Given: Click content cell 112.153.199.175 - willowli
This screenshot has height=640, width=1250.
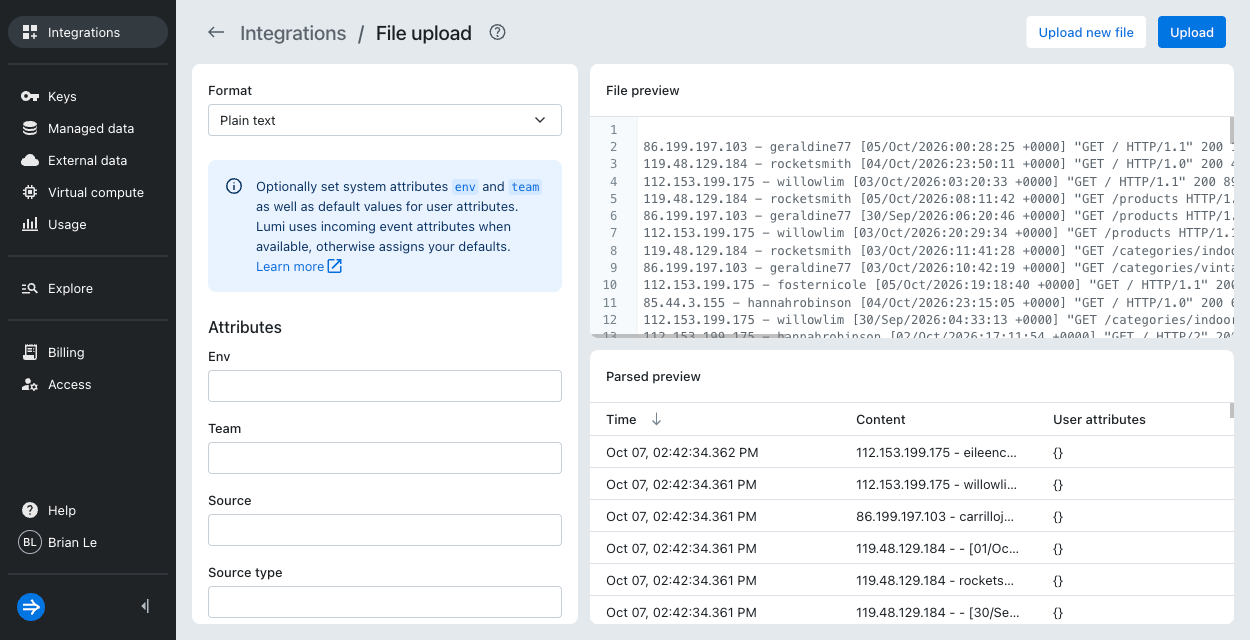Looking at the screenshot, I should pos(935,484).
